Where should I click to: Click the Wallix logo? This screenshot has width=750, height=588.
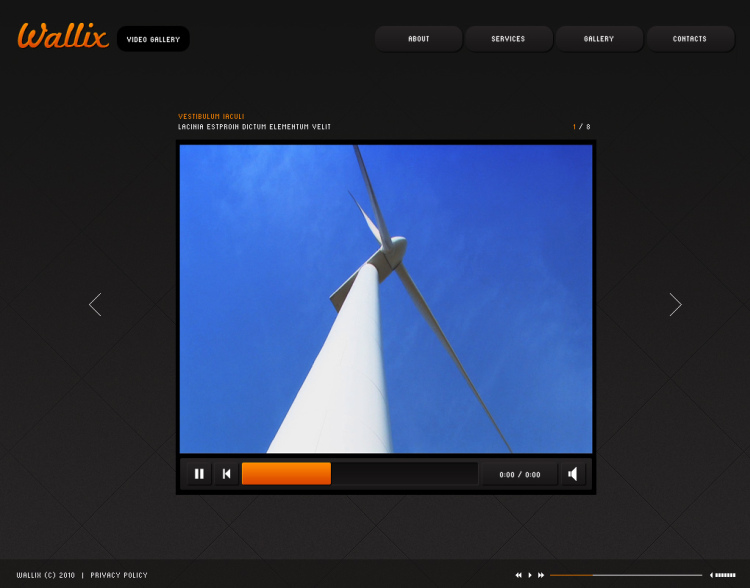[x=63, y=36]
